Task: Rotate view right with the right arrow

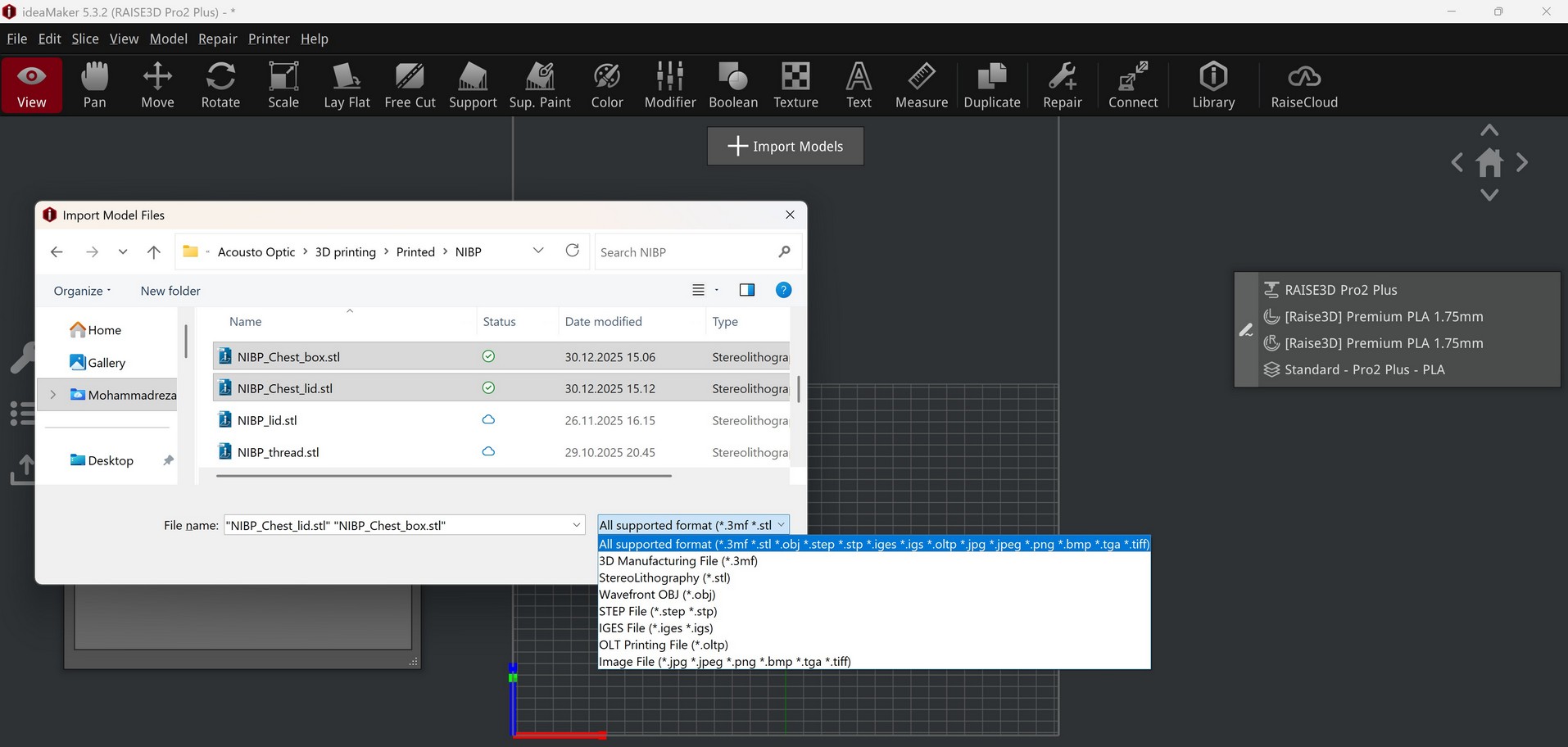Action: [1521, 162]
